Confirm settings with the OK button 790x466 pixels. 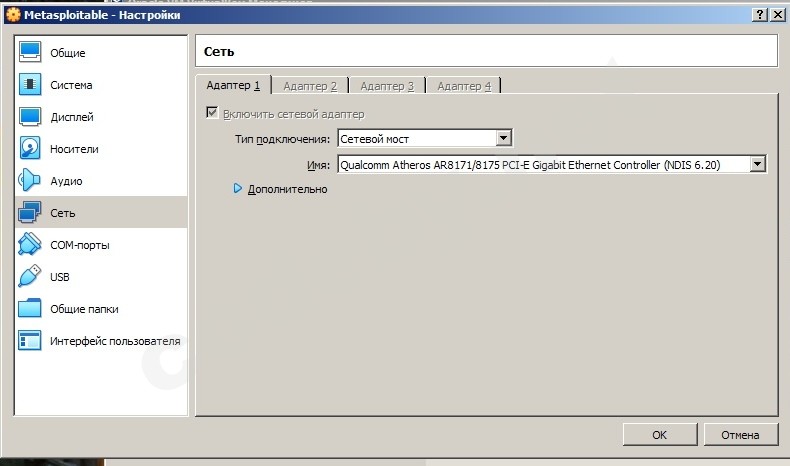pos(660,434)
